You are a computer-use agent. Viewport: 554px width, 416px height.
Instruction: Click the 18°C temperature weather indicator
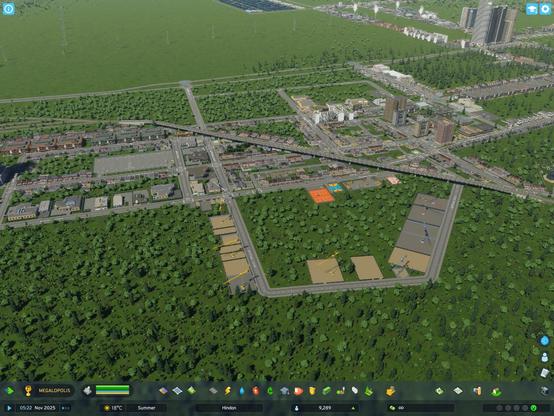[113, 408]
